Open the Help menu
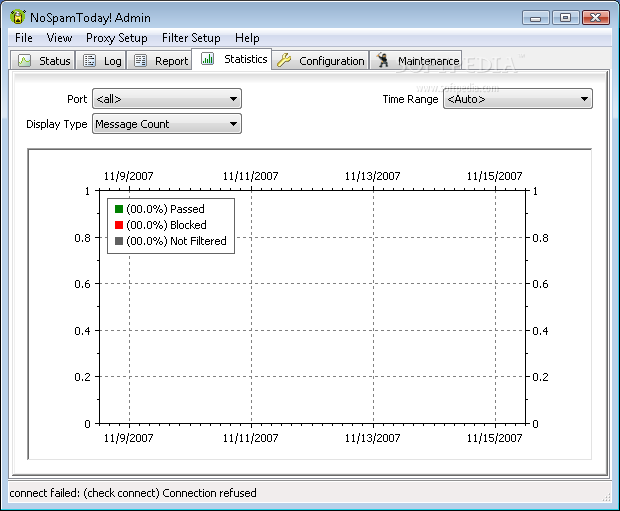Viewport: 620px width, 511px height. pos(247,38)
